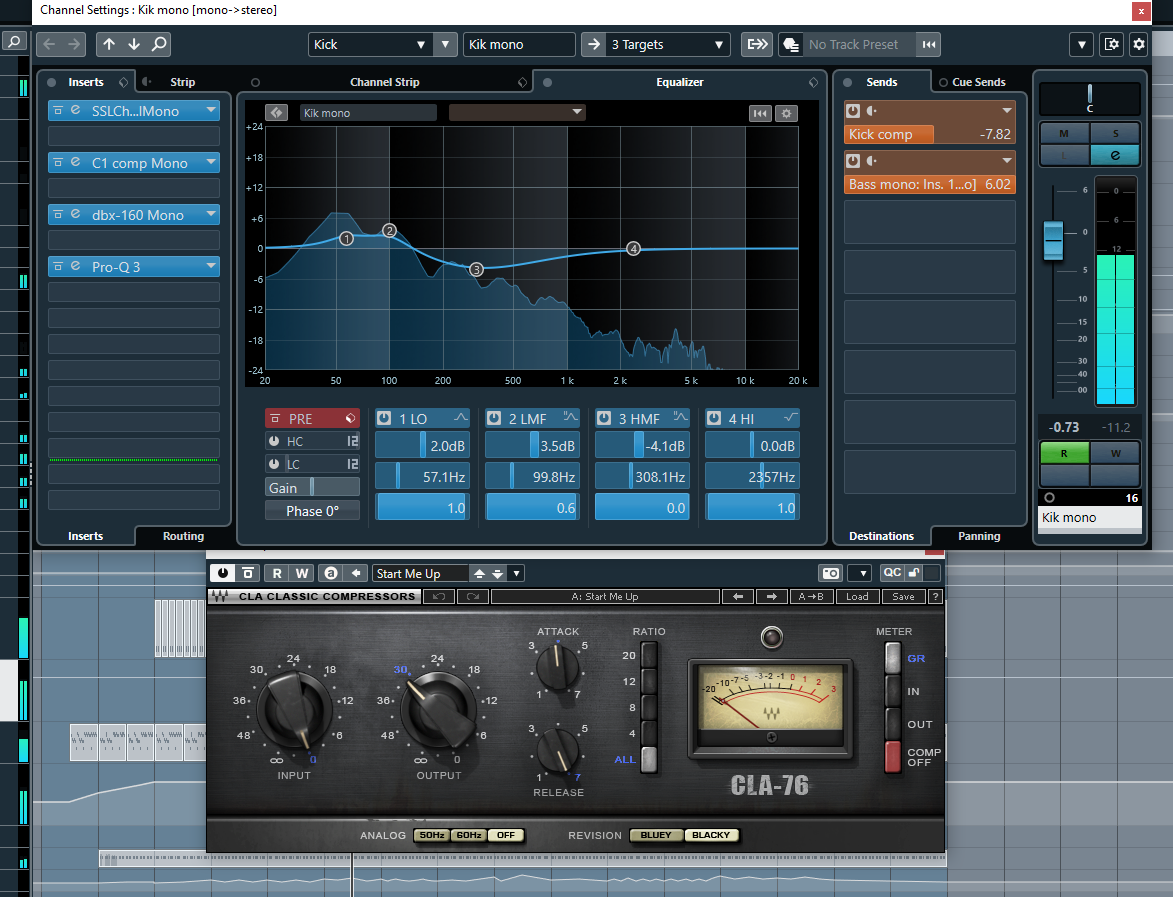Click the search magnifier icon in the top toolbar
Screen dimensions: 1173x897
(159, 44)
